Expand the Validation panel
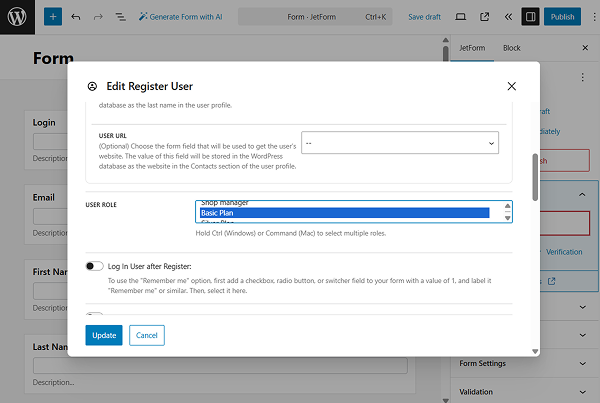 click(525, 392)
